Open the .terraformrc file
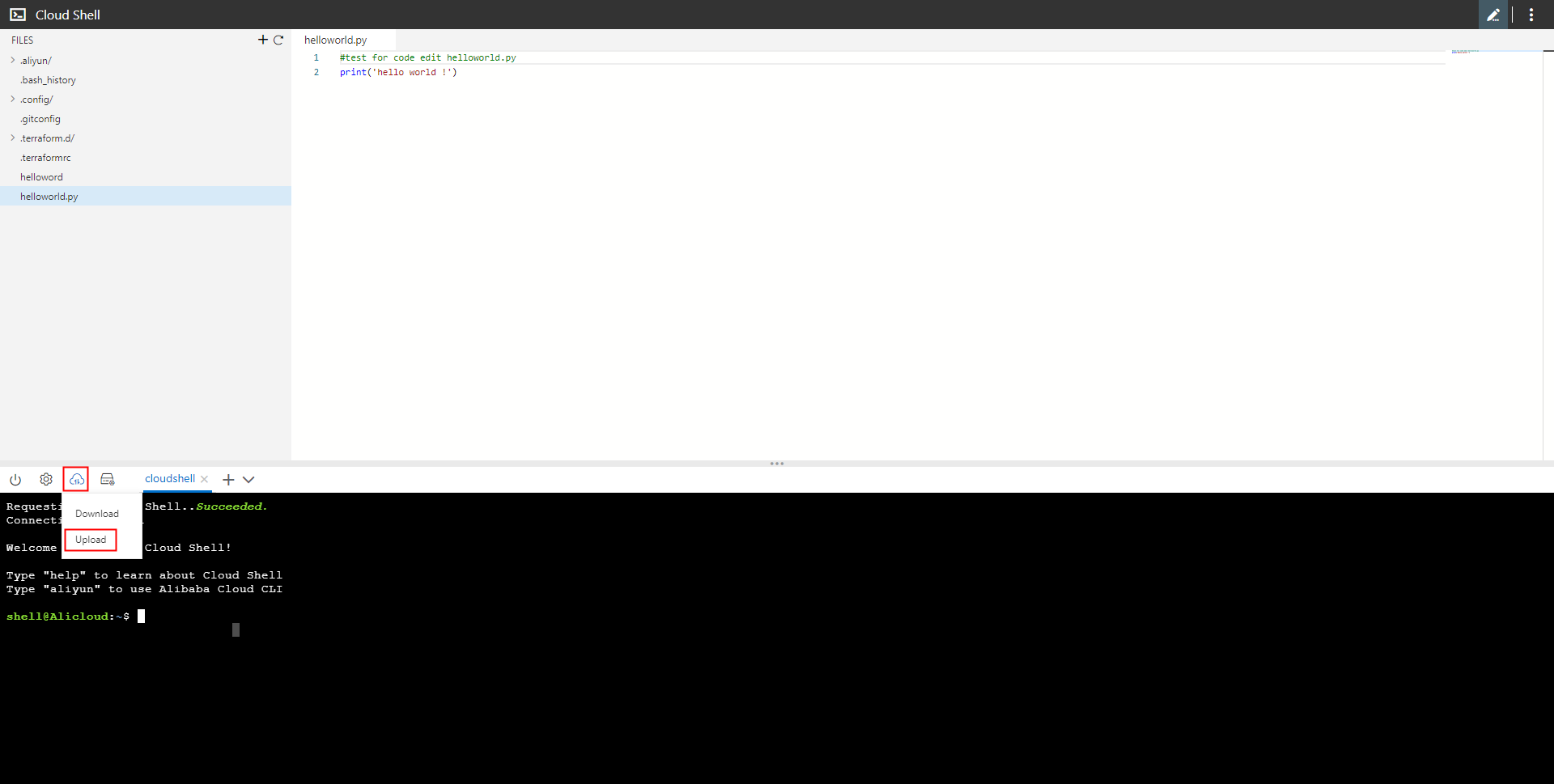Screen dimensions: 1554x784 click(x=45, y=158)
